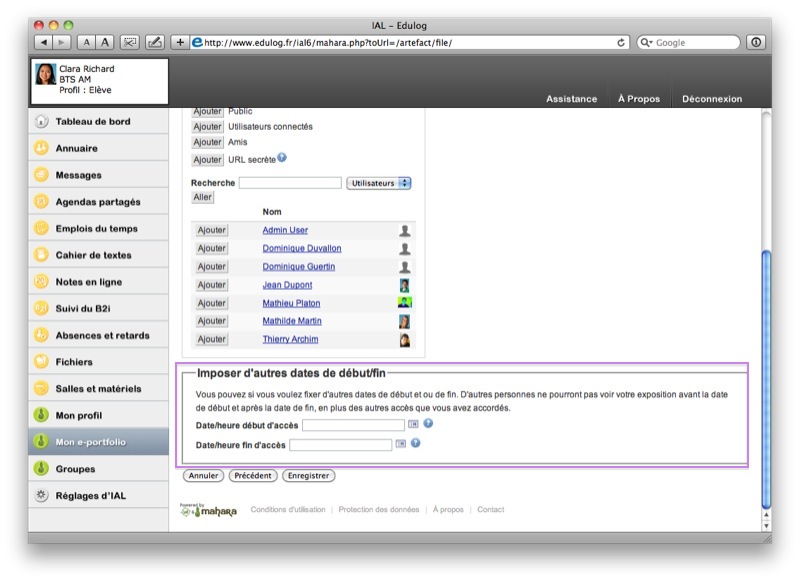Viewport: 800px width, 582px height.
Task: Click help icon next to URL secrète
Action: pyautogui.click(x=282, y=158)
